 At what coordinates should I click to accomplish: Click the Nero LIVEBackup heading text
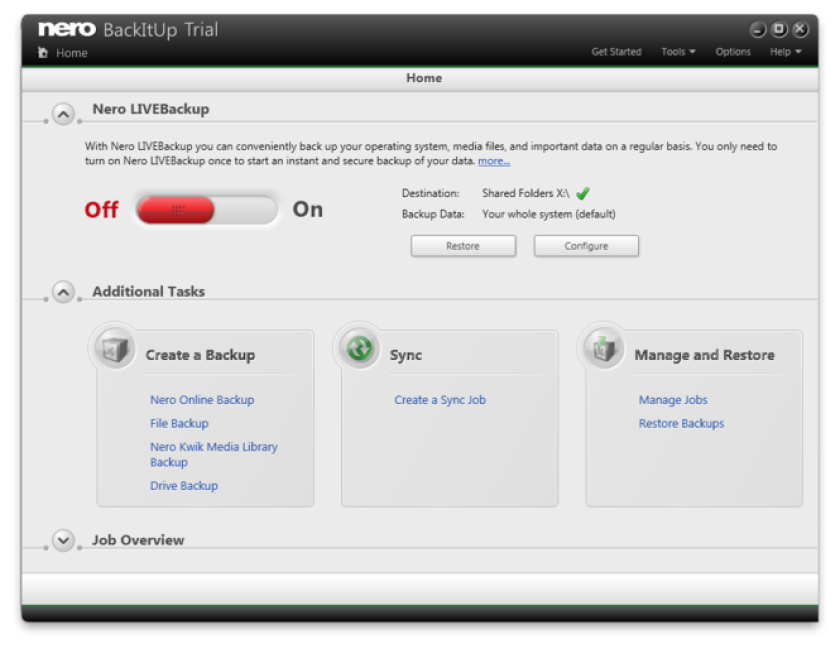click(x=151, y=109)
